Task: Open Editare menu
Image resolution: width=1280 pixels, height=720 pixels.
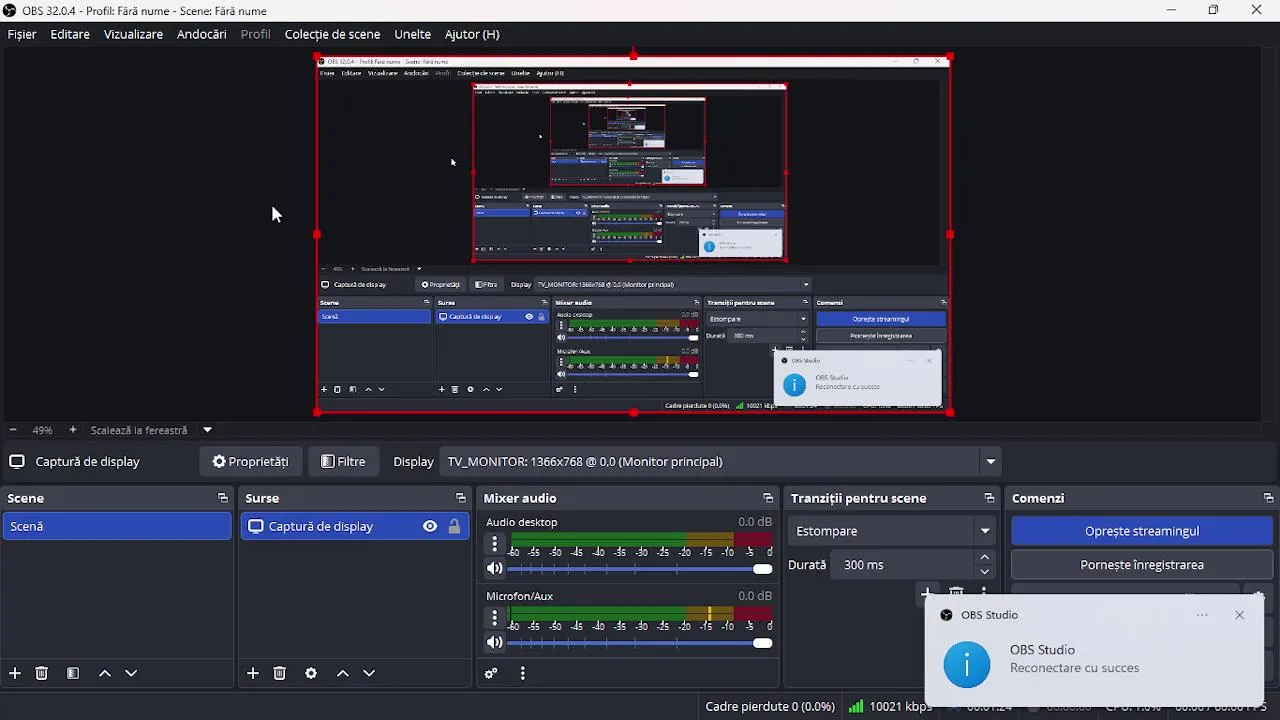Action: [70, 34]
